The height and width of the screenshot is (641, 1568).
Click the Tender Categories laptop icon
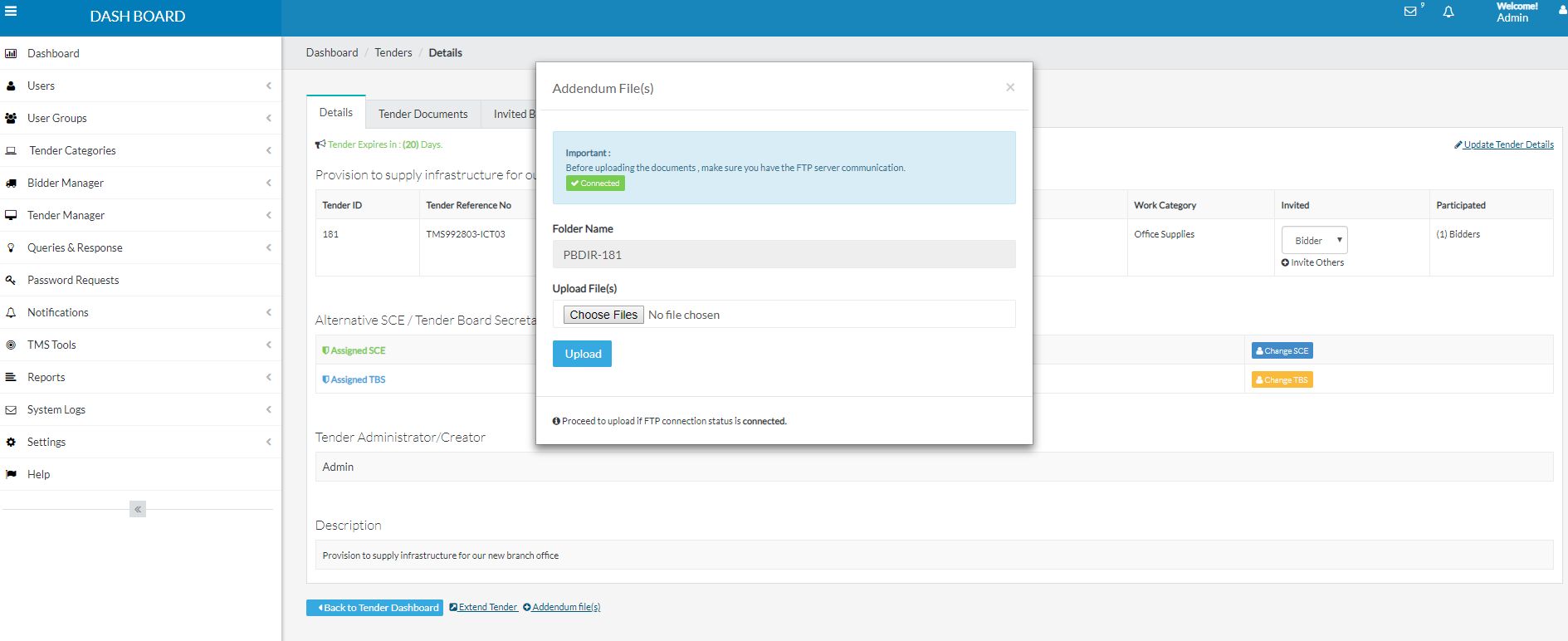click(11, 150)
